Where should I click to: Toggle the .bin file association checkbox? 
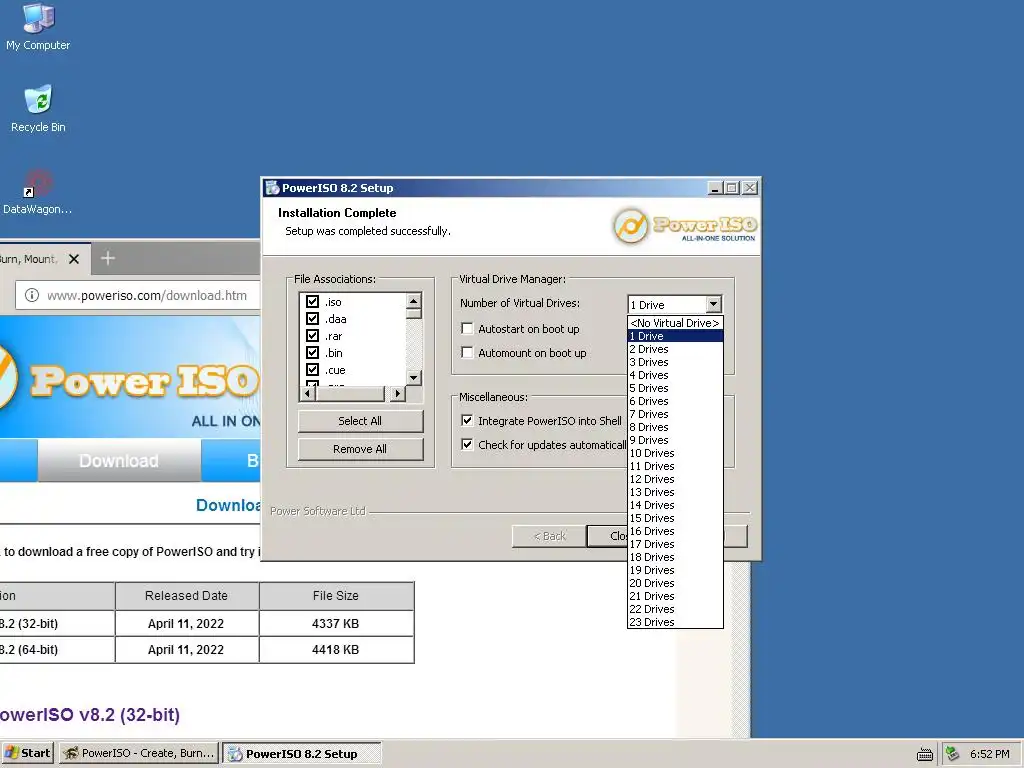point(312,353)
